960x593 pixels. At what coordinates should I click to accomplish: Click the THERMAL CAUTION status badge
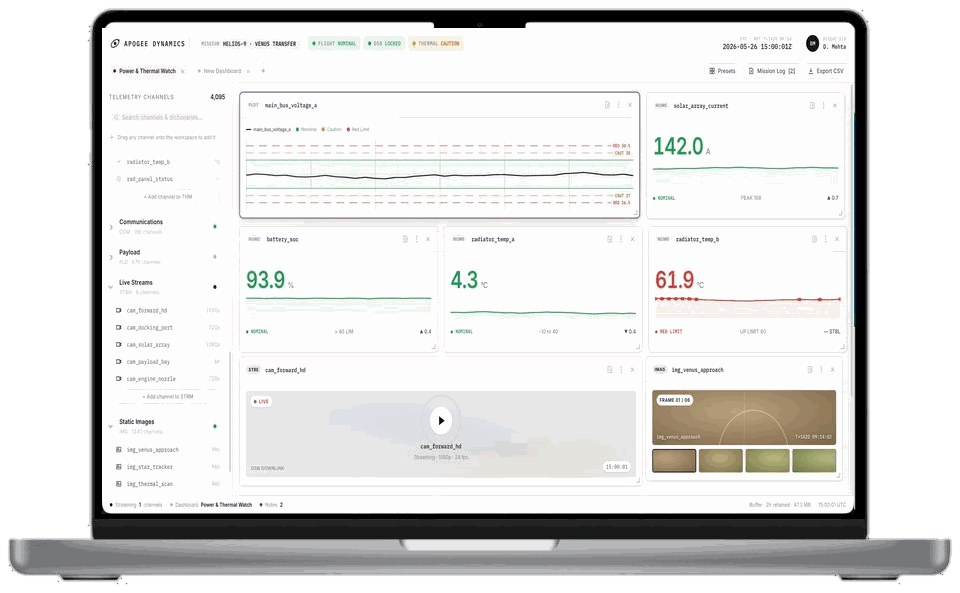pos(436,43)
